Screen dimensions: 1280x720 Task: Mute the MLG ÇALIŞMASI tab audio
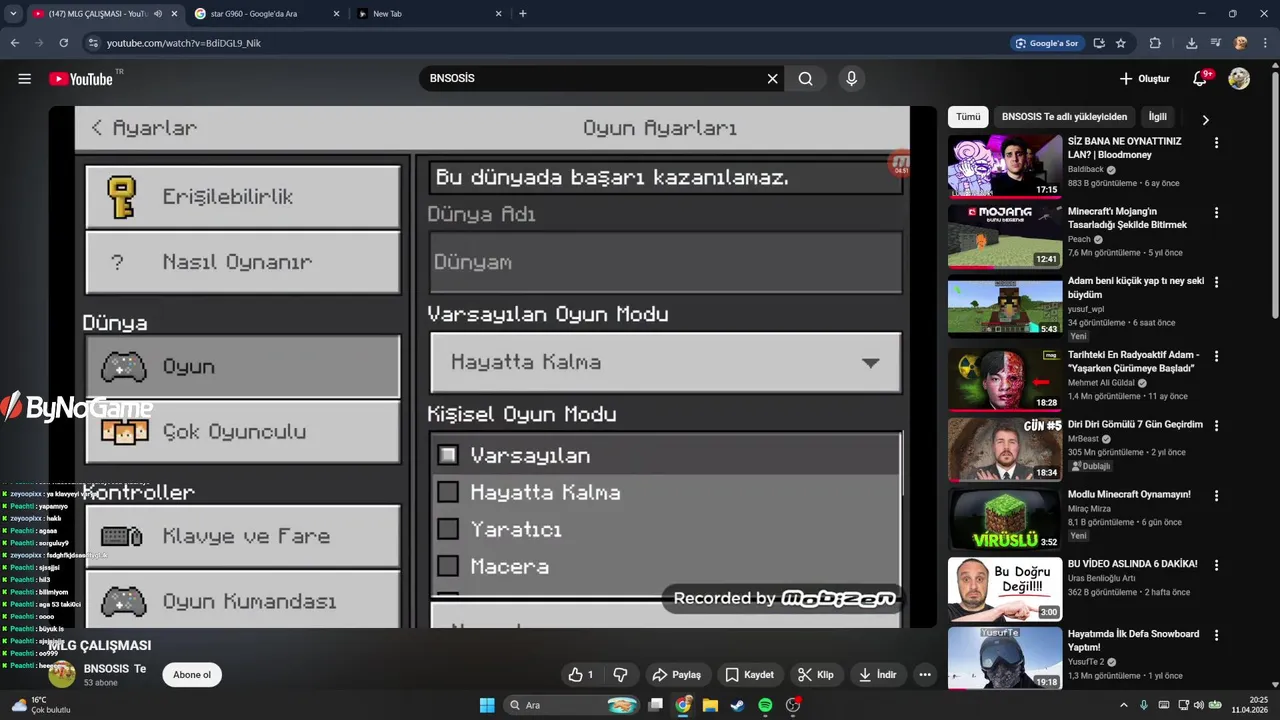[158, 14]
